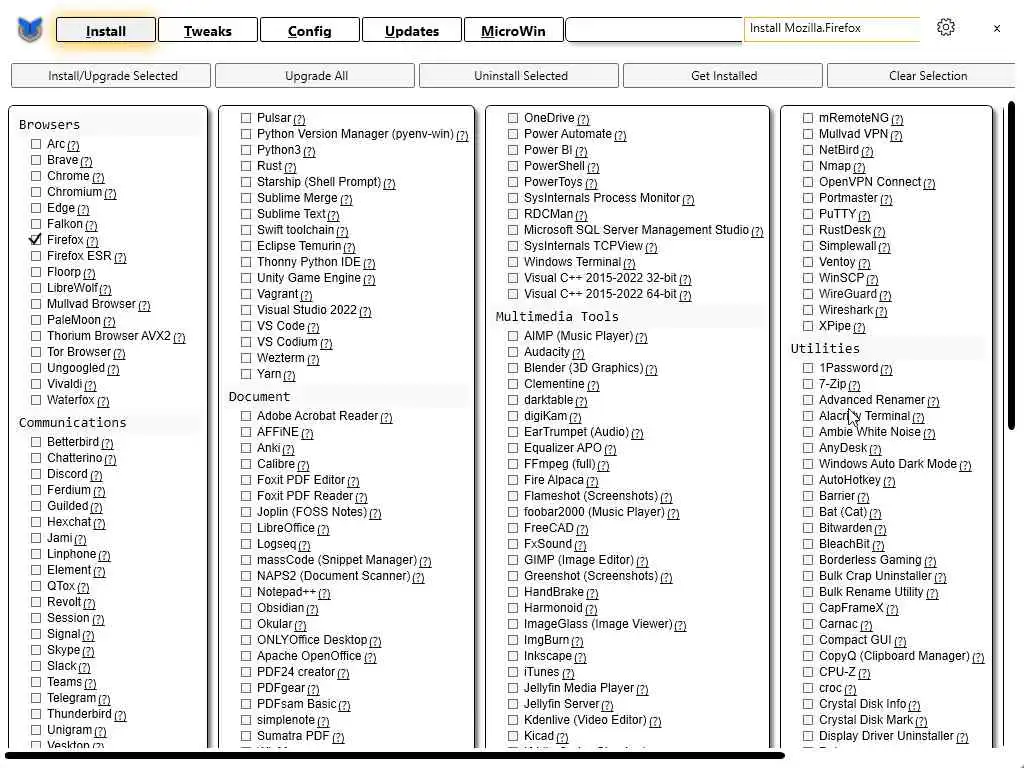Screen dimensions: 1024x768
Task: Tick the GIMP (Image Editor) checkbox
Action: (513, 560)
